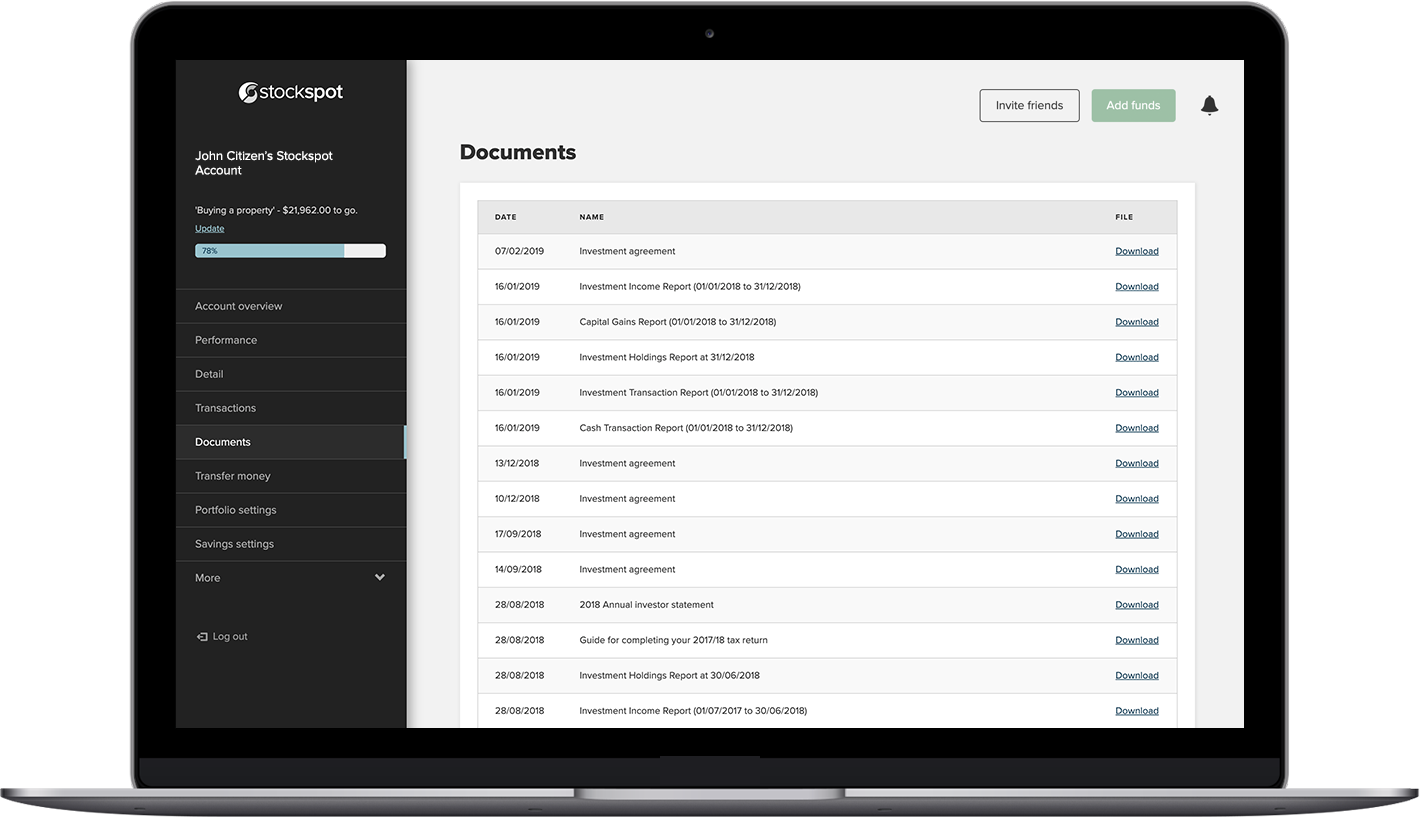Open the Transfer money page

click(233, 475)
